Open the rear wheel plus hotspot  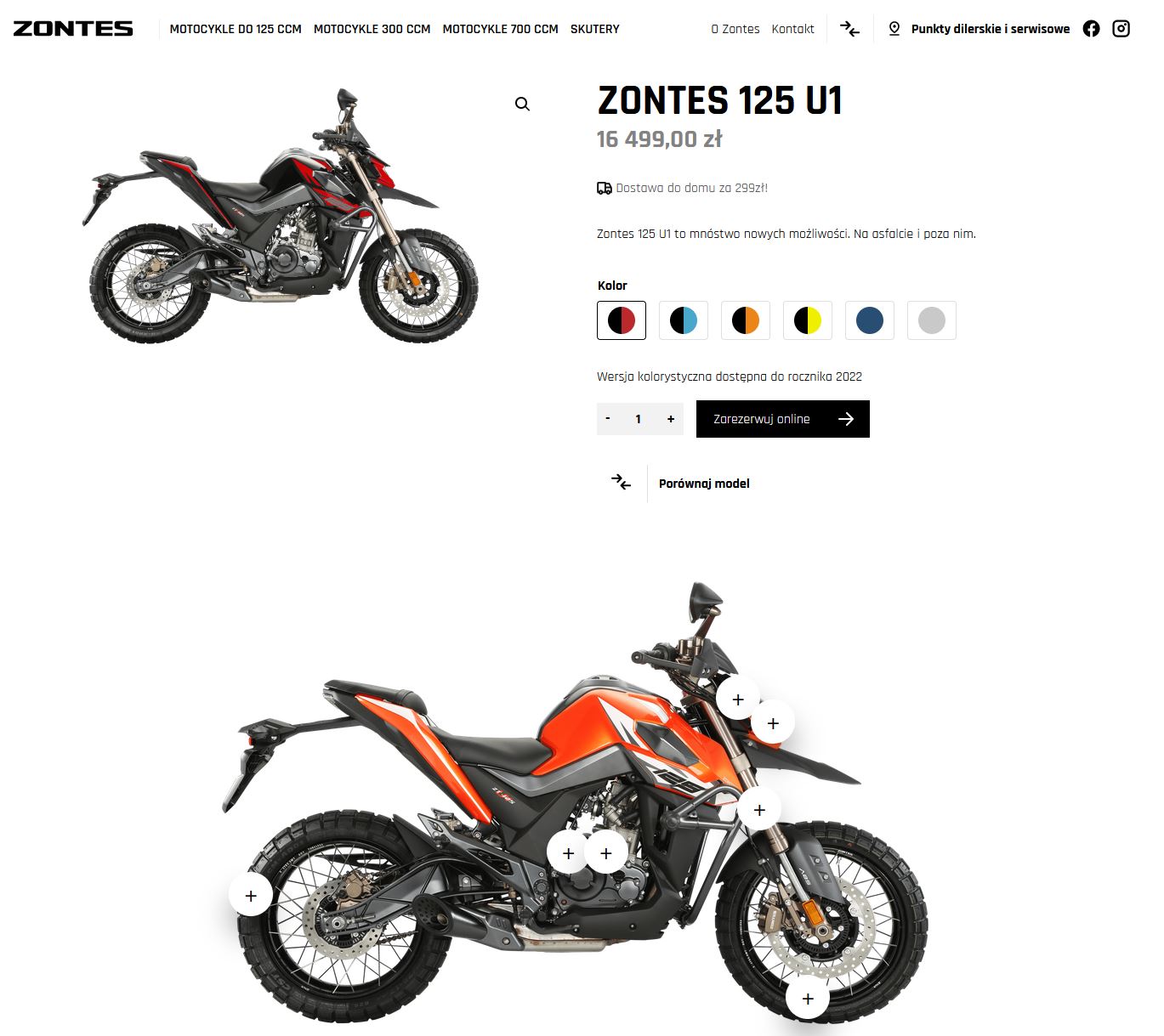point(251,895)
